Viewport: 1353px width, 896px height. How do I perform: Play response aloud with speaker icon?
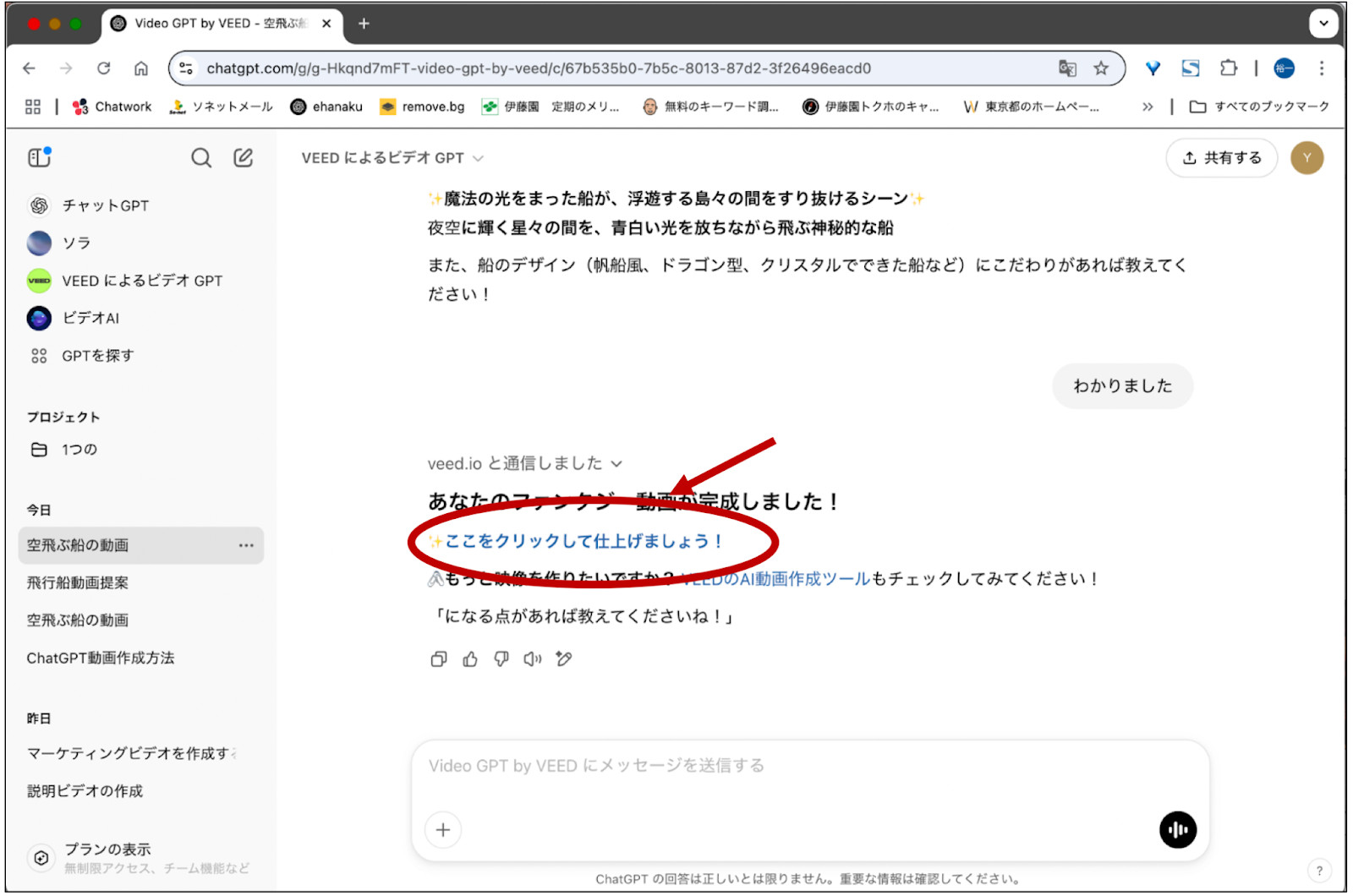(533, 659)
